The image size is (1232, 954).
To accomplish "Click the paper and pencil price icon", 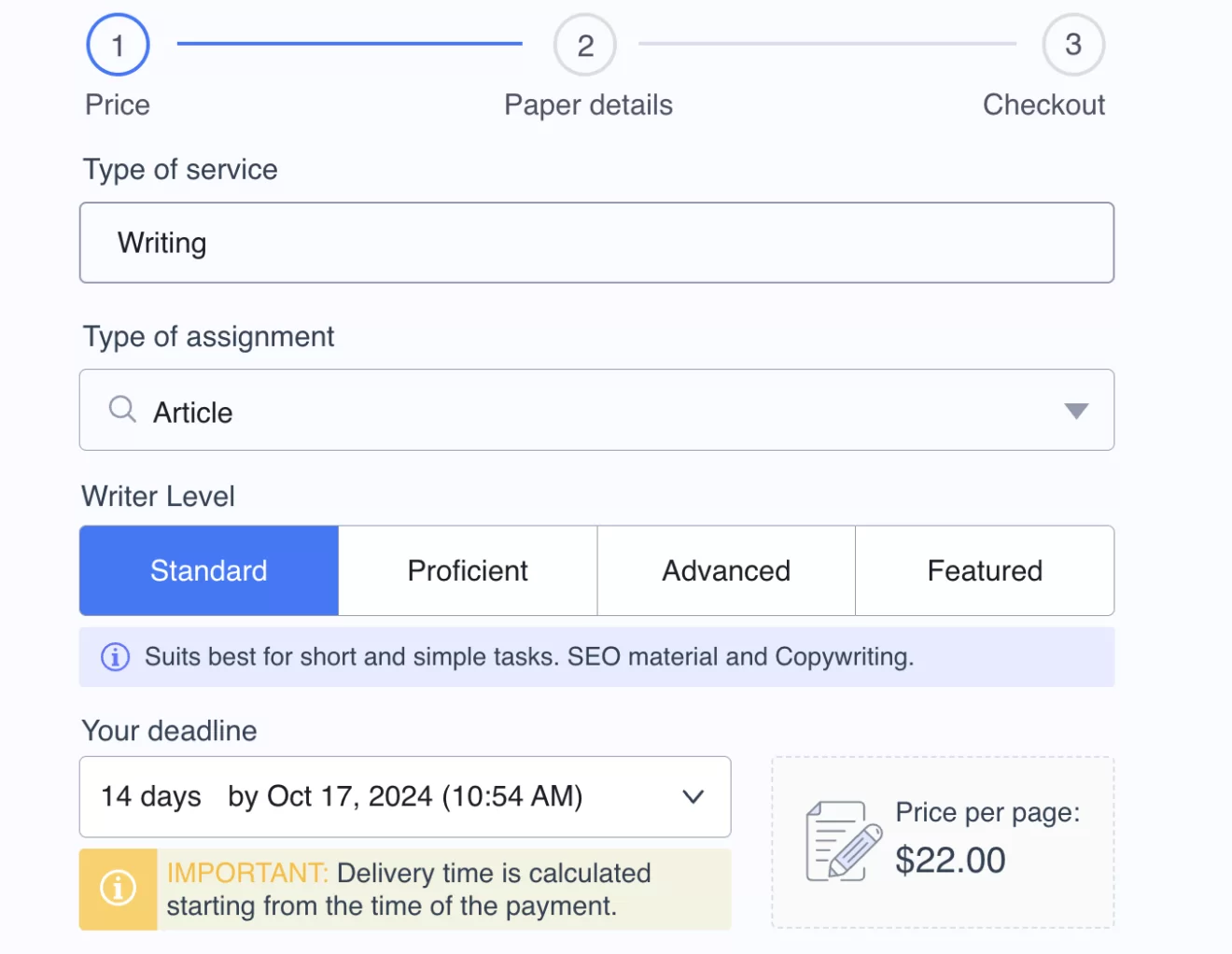I will pyautogui.click(x=843, y=841).
